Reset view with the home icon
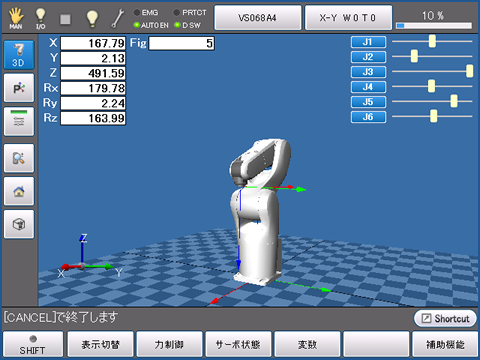Screen dimensions: 480x360 pos(19,191)
